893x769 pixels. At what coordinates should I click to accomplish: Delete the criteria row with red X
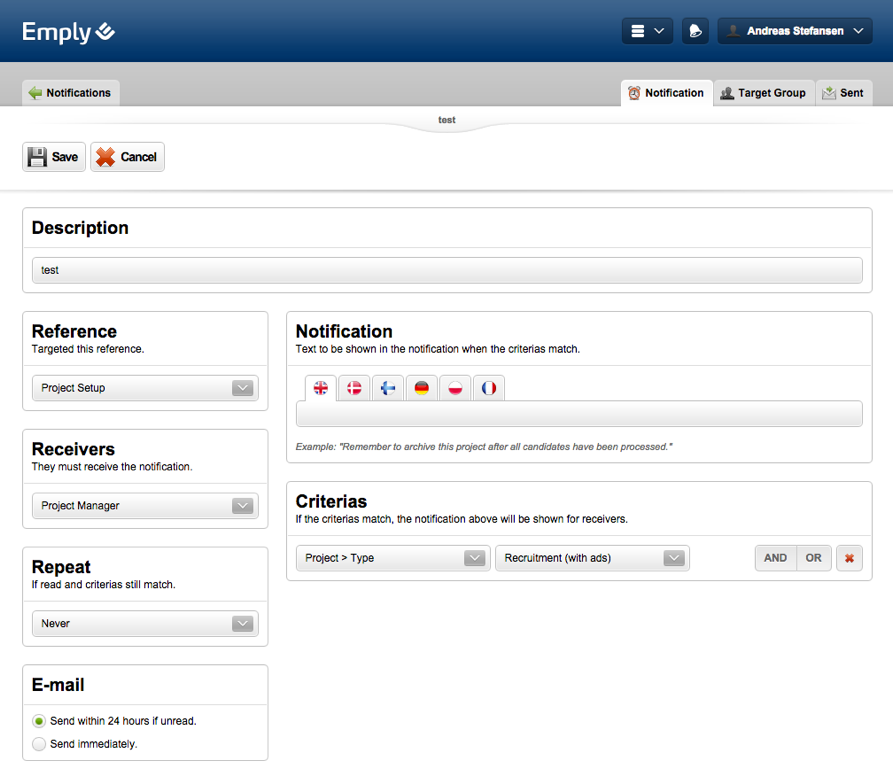tap(849, 558)
